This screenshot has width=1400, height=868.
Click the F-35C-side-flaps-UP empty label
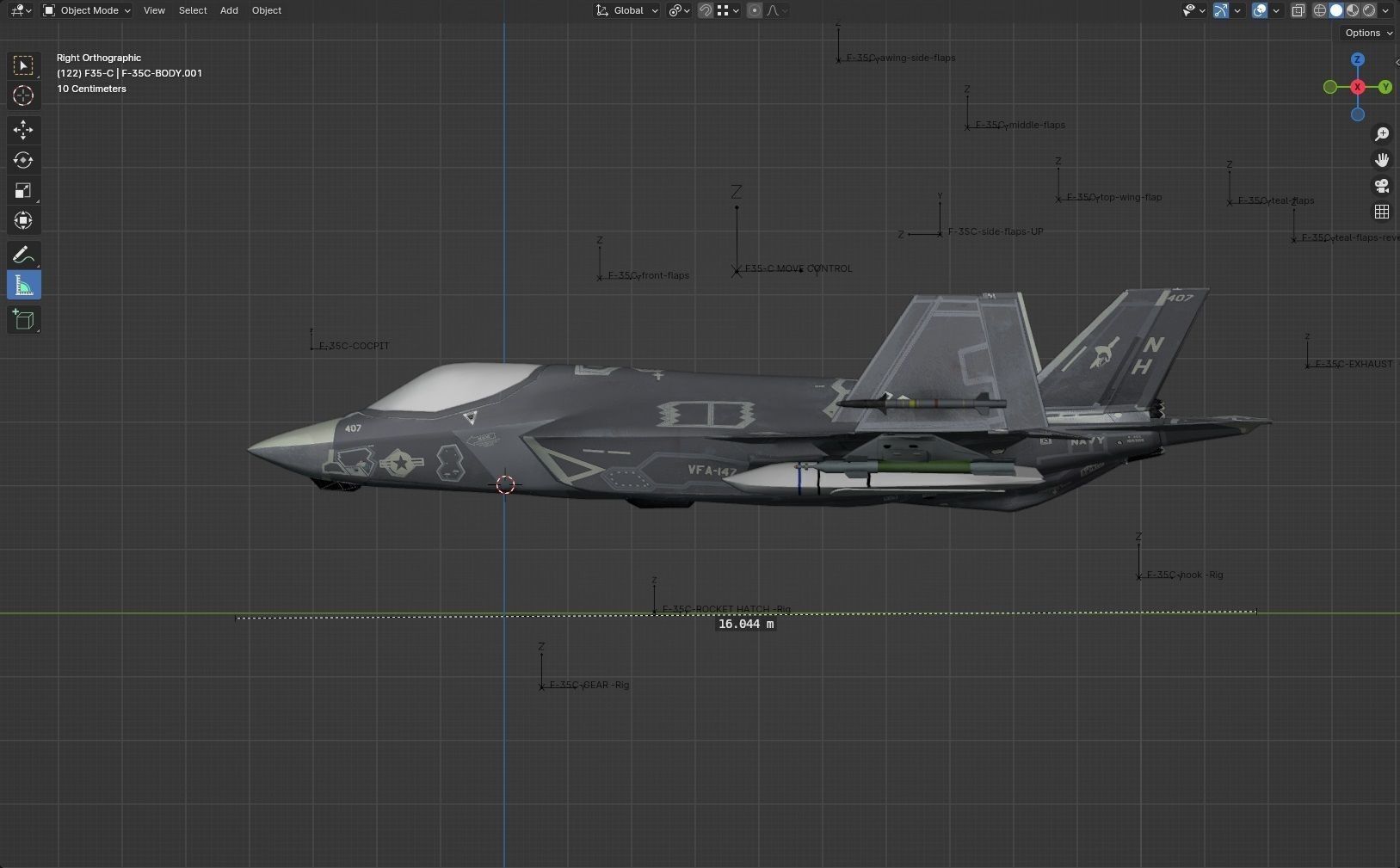[996, 231]
